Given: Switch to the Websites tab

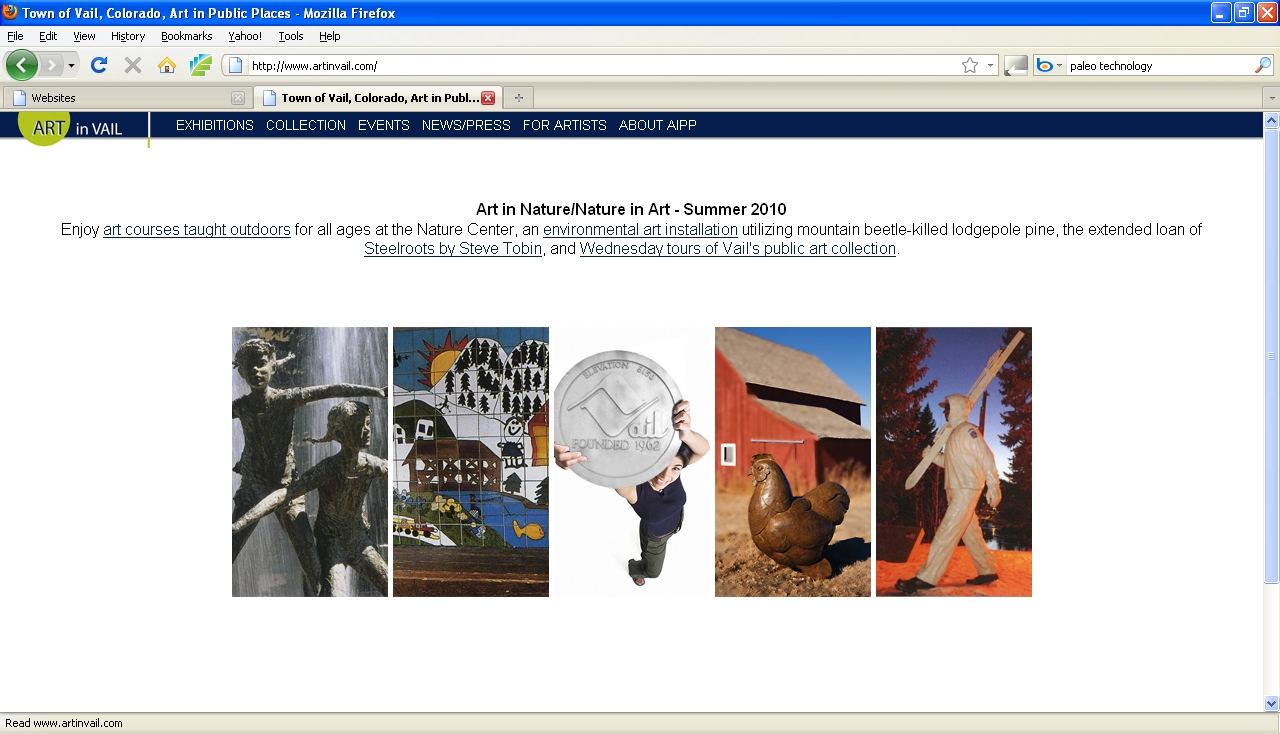Looking at the screenshot, I should (126, 98).
